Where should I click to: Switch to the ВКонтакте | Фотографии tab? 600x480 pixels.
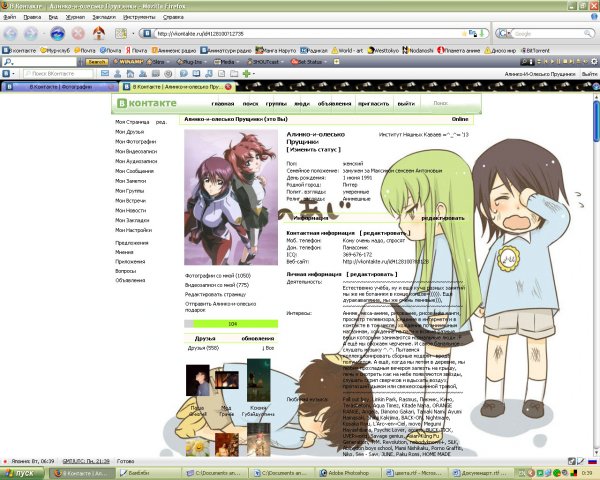coord(59,87)
